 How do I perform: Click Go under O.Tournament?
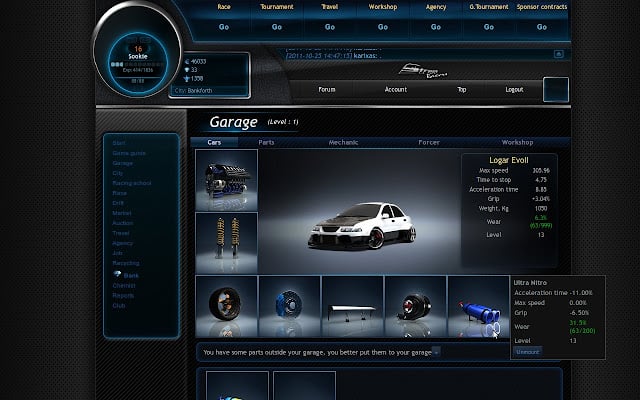489,27
